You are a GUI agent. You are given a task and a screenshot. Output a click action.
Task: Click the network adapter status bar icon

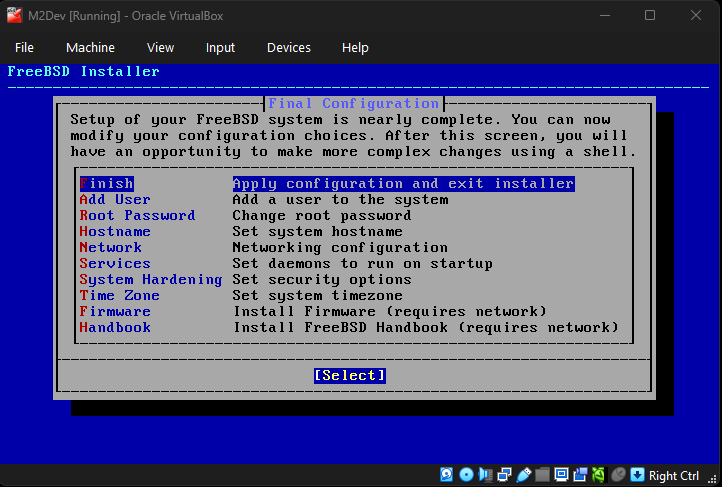(x=504, y=475)
